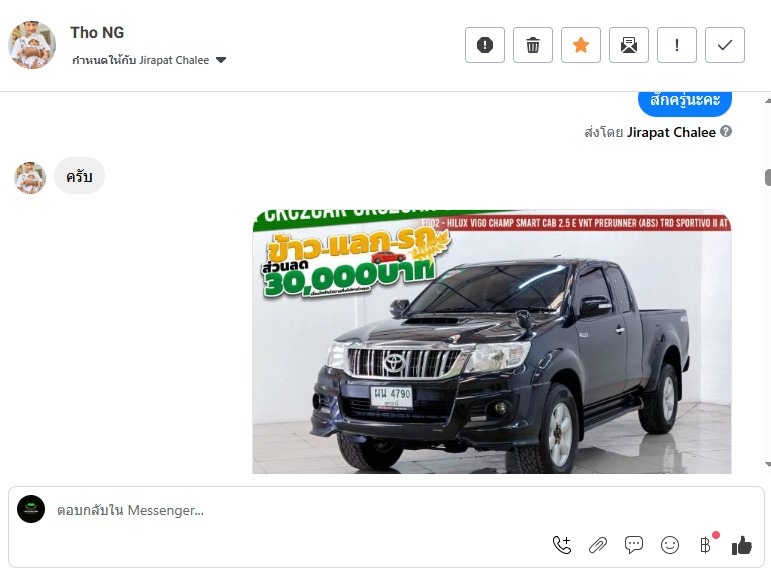Delete the conversation with trash icon
Viewport: 771px width, 573px height.
pos(533,45)
